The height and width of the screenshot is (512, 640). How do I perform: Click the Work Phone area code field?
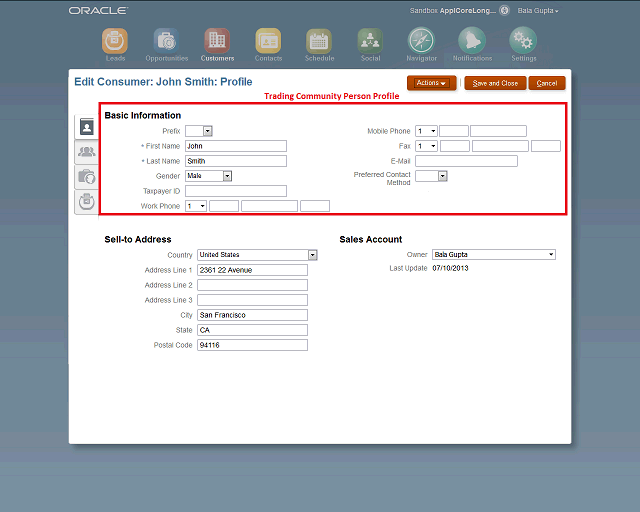click(x=224, y=206)
